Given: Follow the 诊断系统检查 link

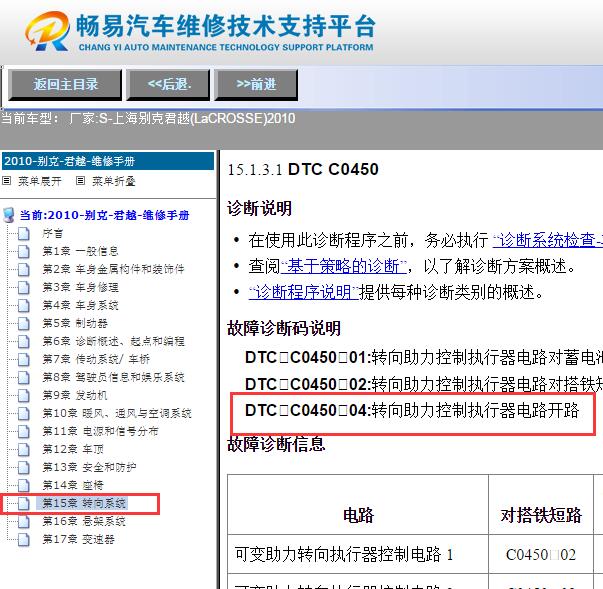Looking at the screenshot, I should [548, 240].
